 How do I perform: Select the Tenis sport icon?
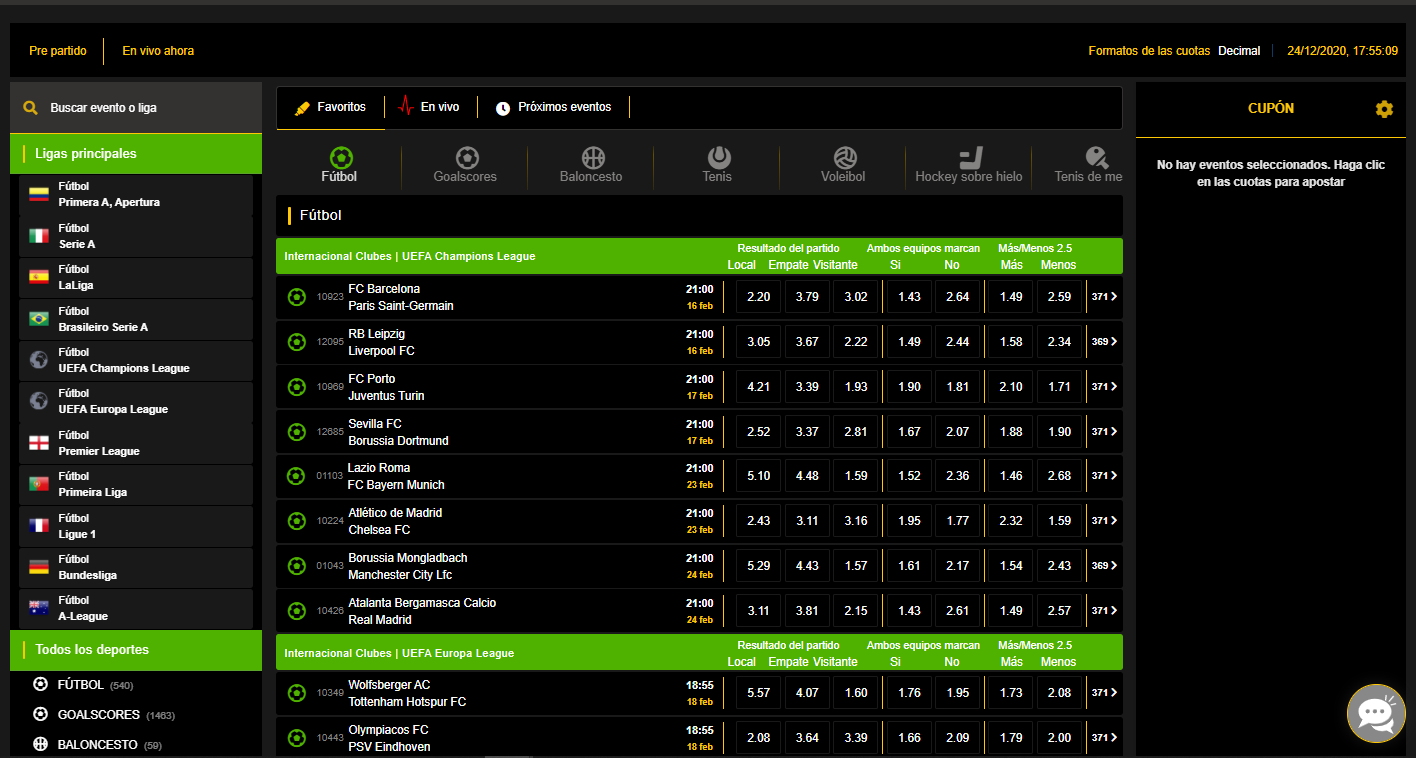(x=718, y=158)
